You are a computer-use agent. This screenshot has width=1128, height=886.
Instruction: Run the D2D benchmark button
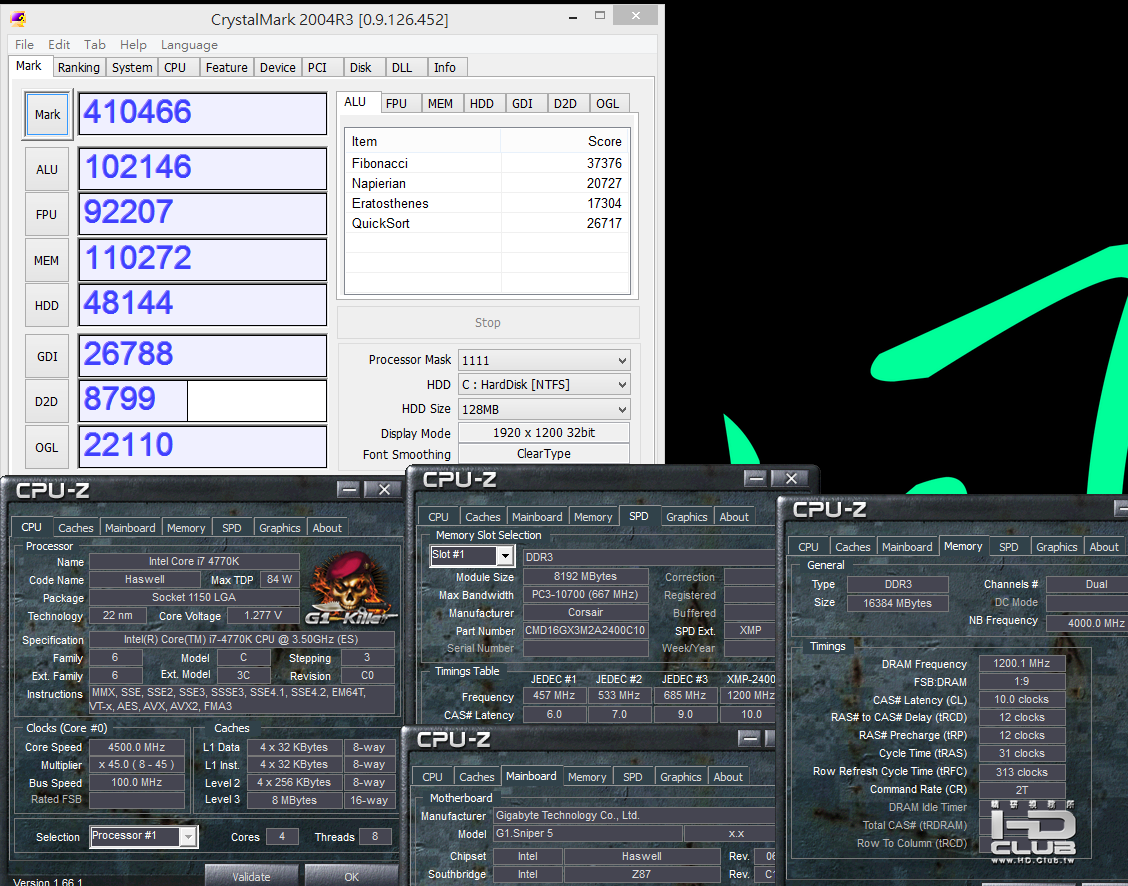click(x=47, y=401)
